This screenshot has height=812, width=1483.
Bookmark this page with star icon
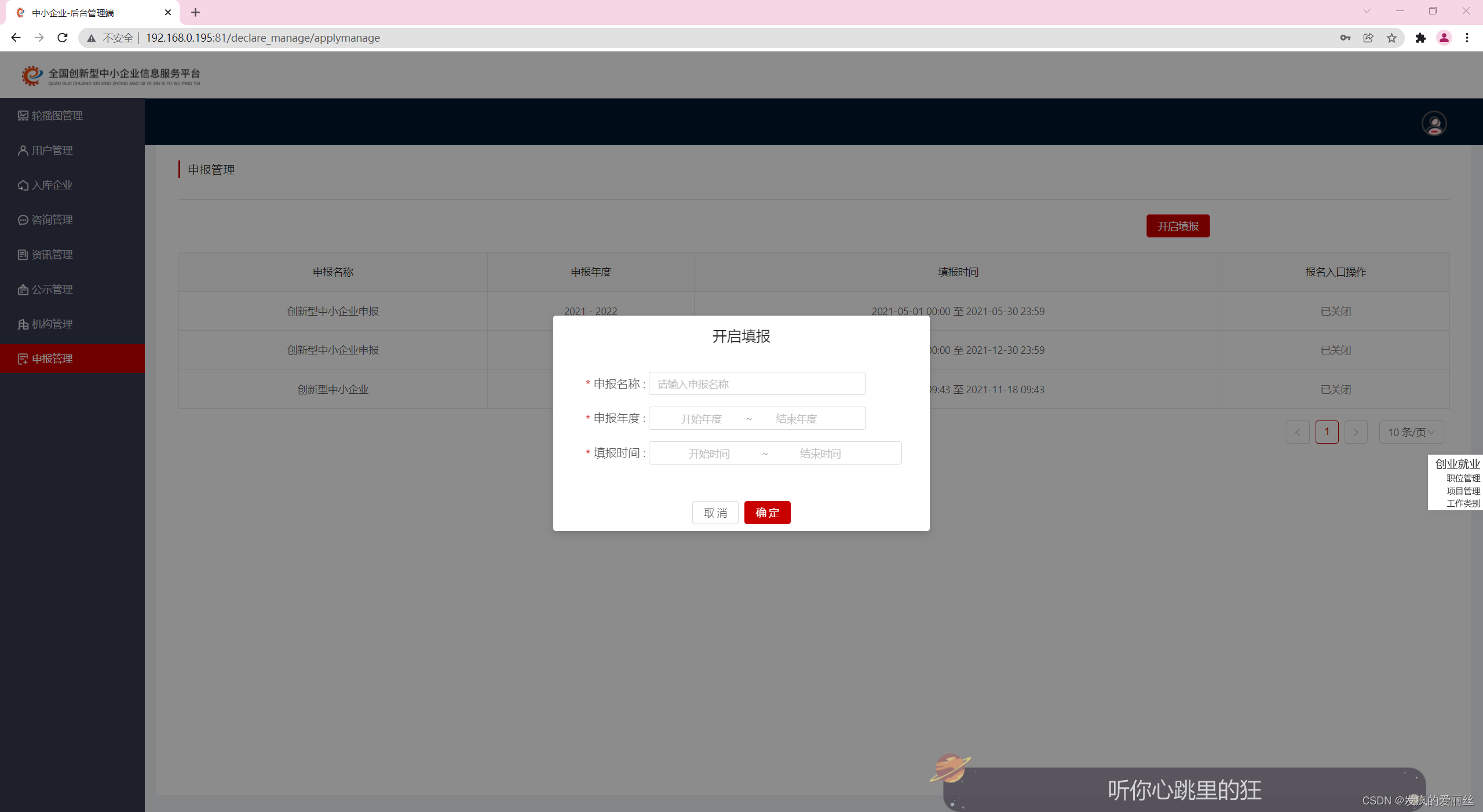(x=1391, y=38)
